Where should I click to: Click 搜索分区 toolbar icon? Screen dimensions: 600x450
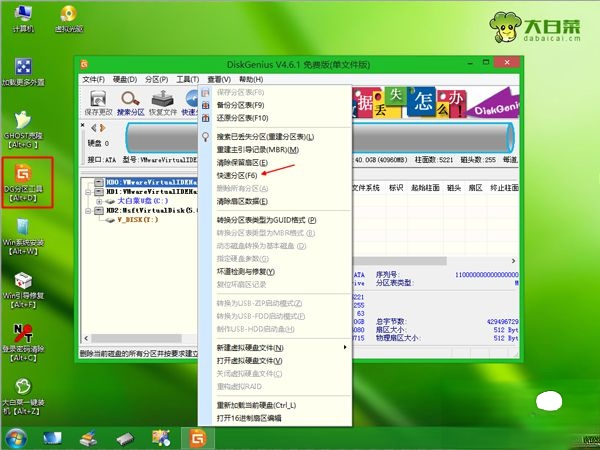pyautogui.click(x=130, y=103)
